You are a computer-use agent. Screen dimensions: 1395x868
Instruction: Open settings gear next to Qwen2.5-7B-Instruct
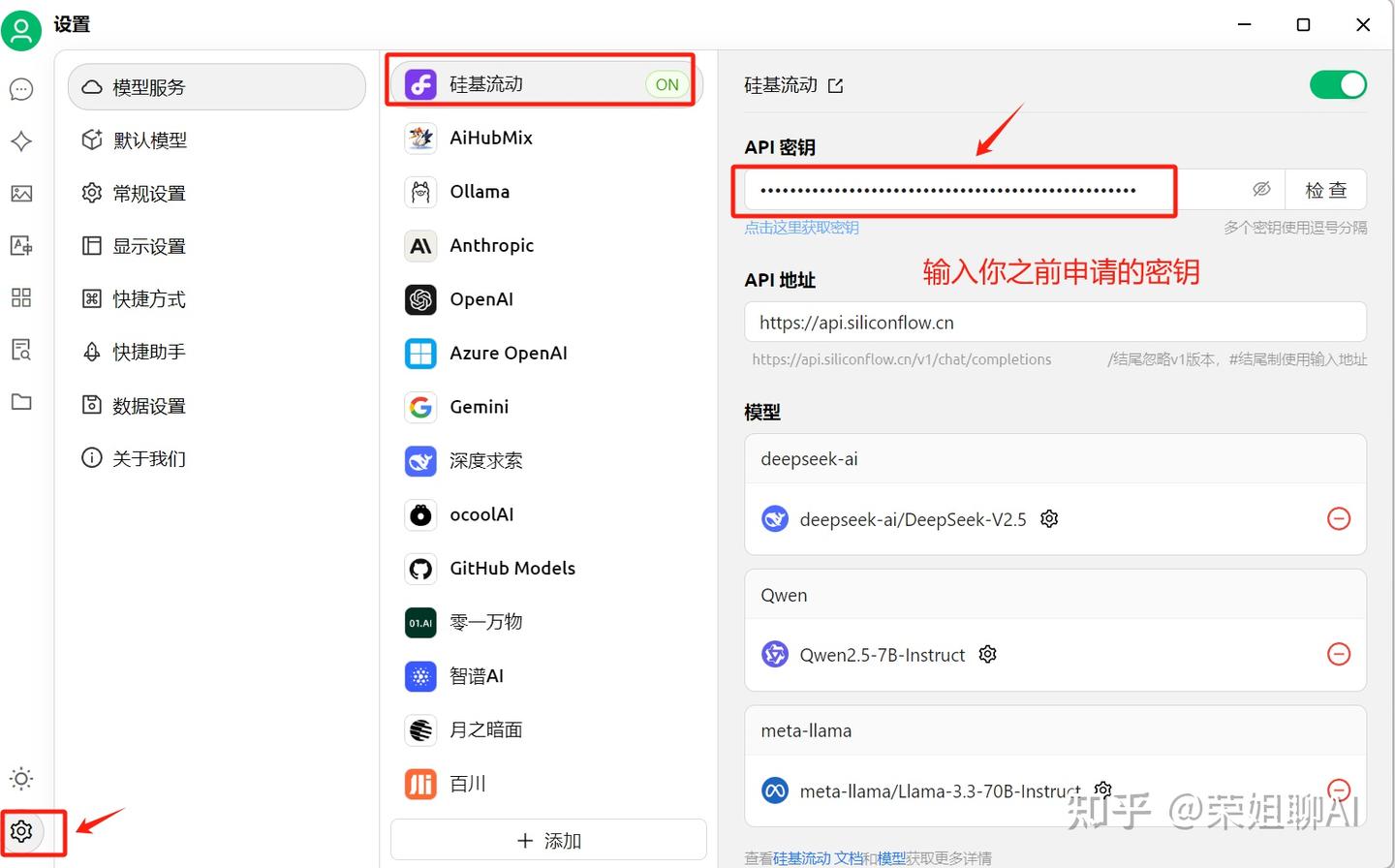(x=987, y=654)
